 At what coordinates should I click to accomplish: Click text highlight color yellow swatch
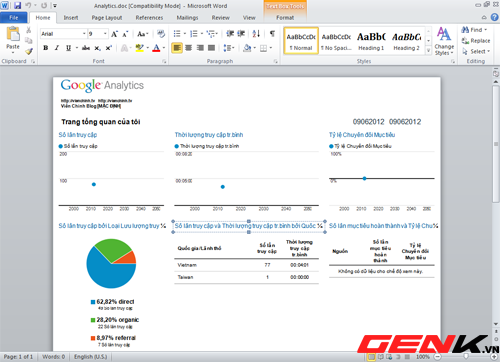coord(139,48)
